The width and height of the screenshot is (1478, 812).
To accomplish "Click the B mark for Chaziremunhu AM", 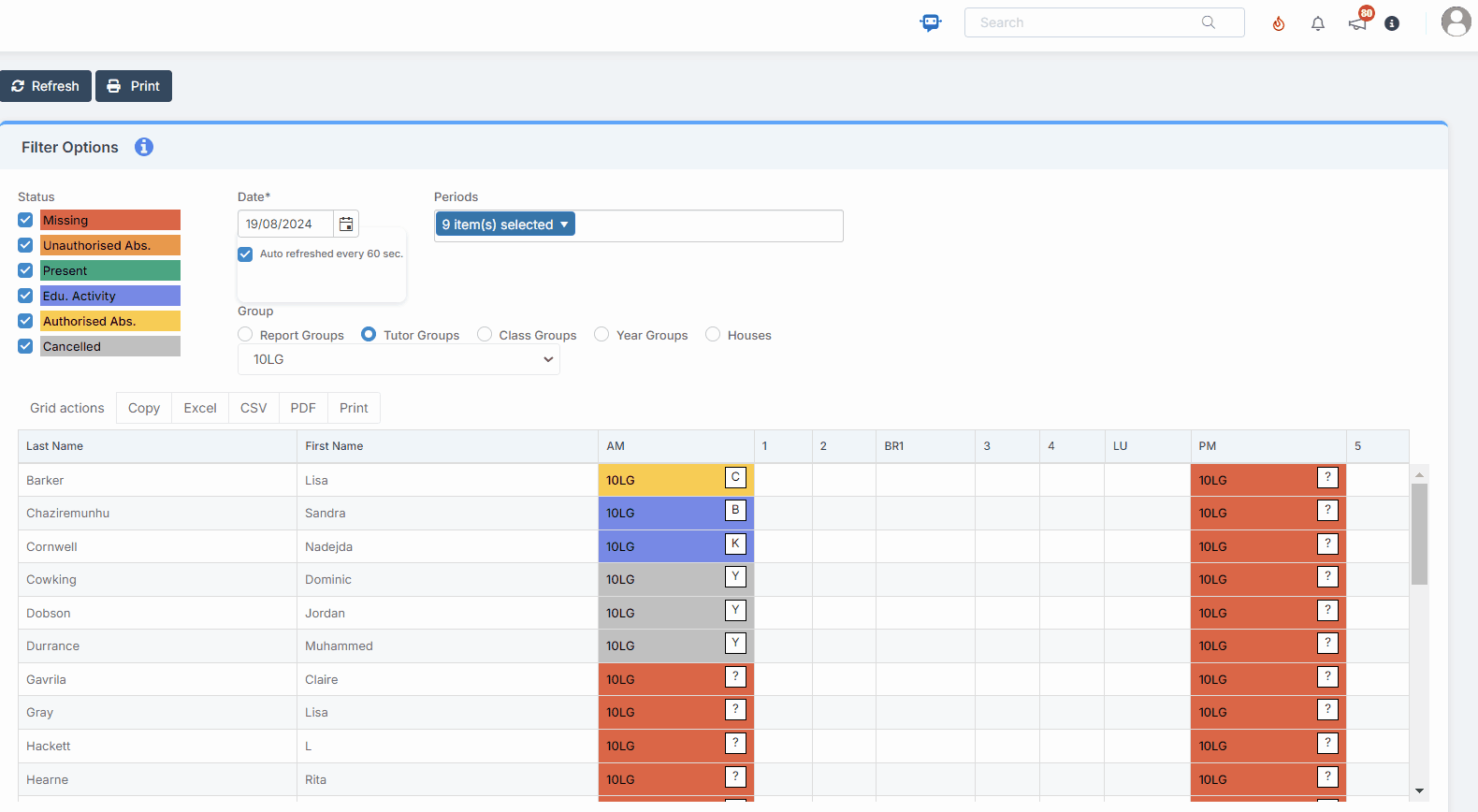I will pos(736,510).
